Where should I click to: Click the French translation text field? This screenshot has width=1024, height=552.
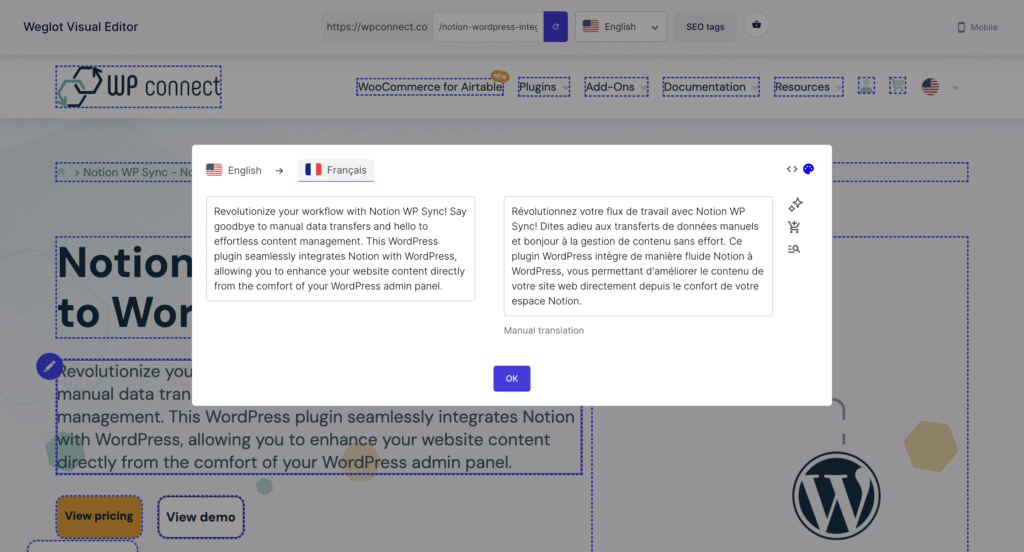click(x=638, y=256)
